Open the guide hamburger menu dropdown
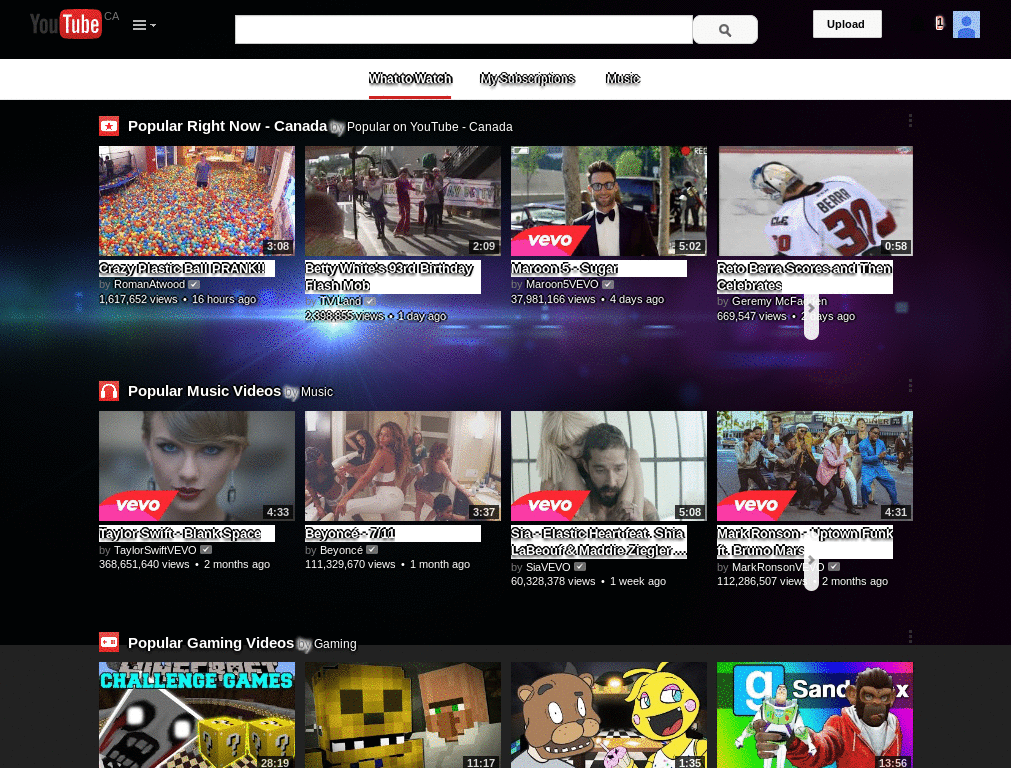The width and height of the screenshot is (1024, 768). 144,25
